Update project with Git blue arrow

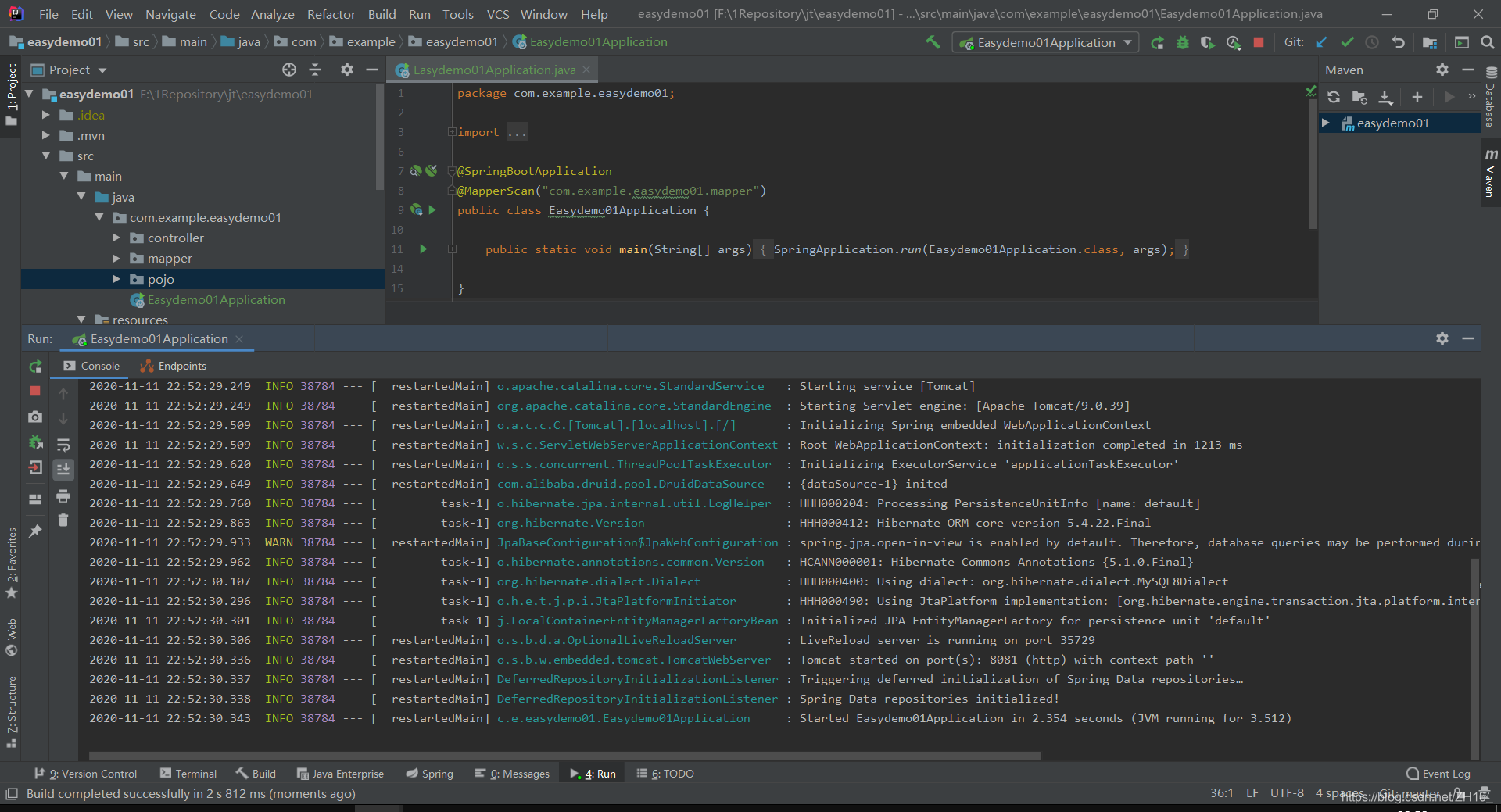point(1321,42)
